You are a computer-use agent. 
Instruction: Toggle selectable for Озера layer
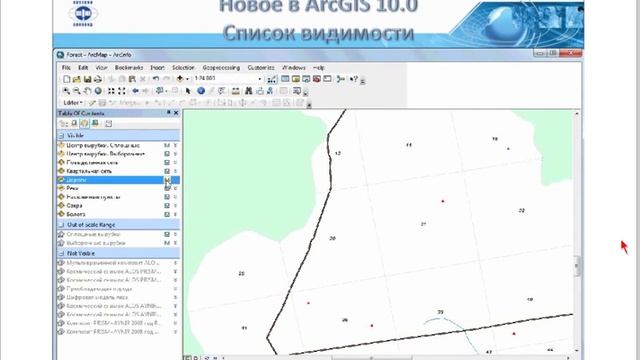[167, 205]
